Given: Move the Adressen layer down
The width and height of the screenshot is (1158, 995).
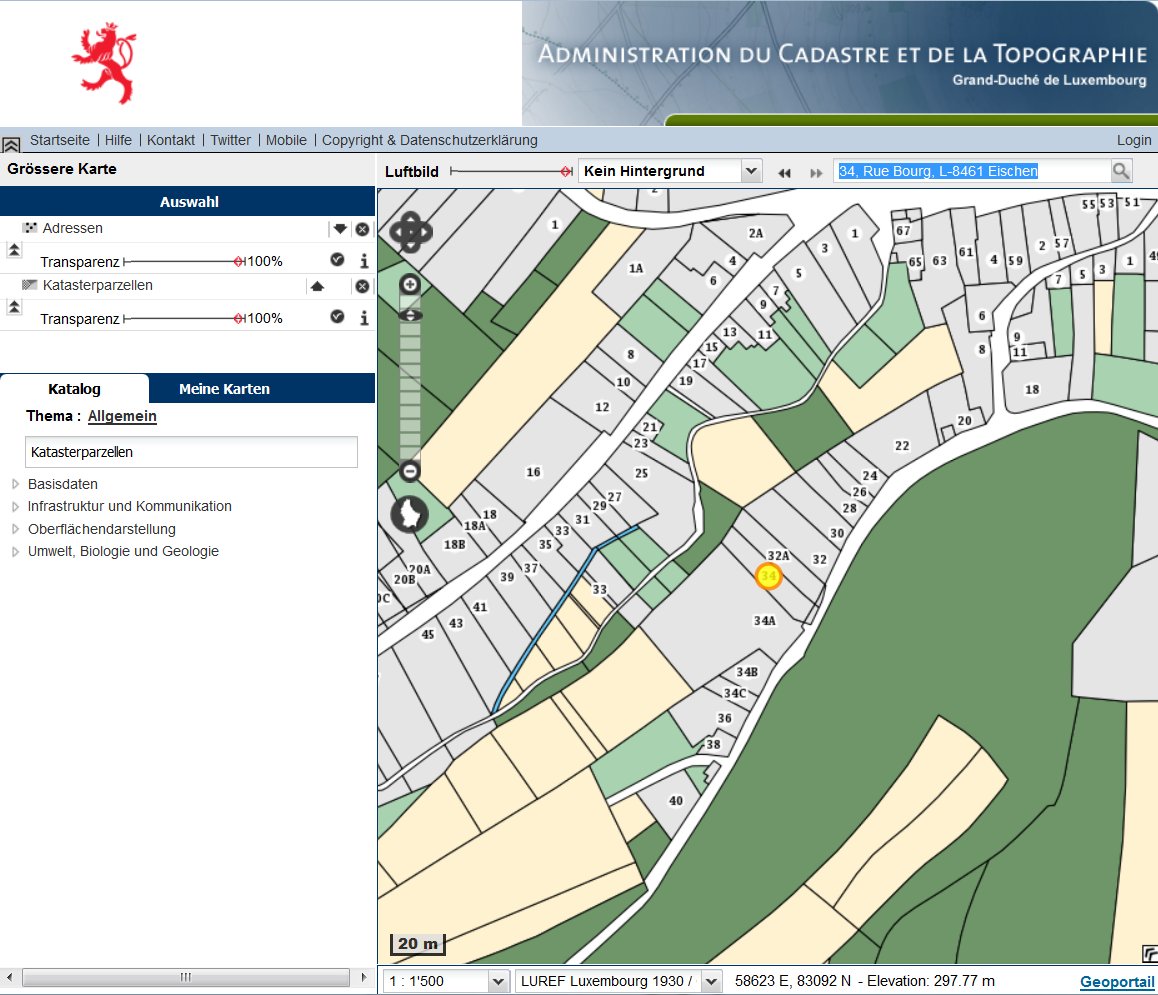Looking at the screenshot, I should [340, 229].
